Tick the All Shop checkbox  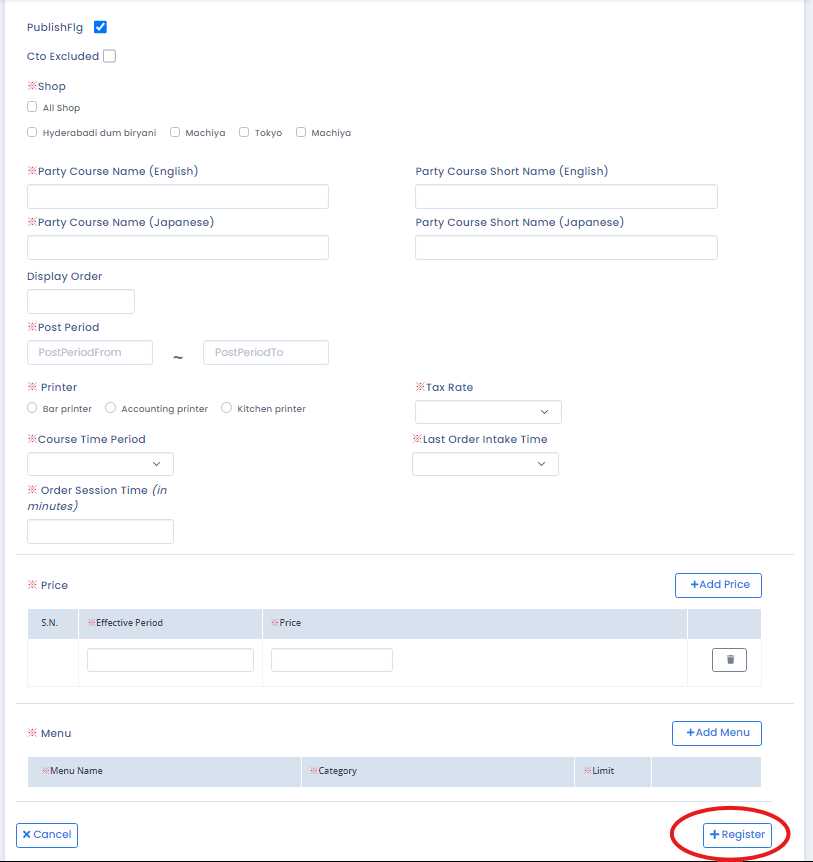(x=33, y=107)
